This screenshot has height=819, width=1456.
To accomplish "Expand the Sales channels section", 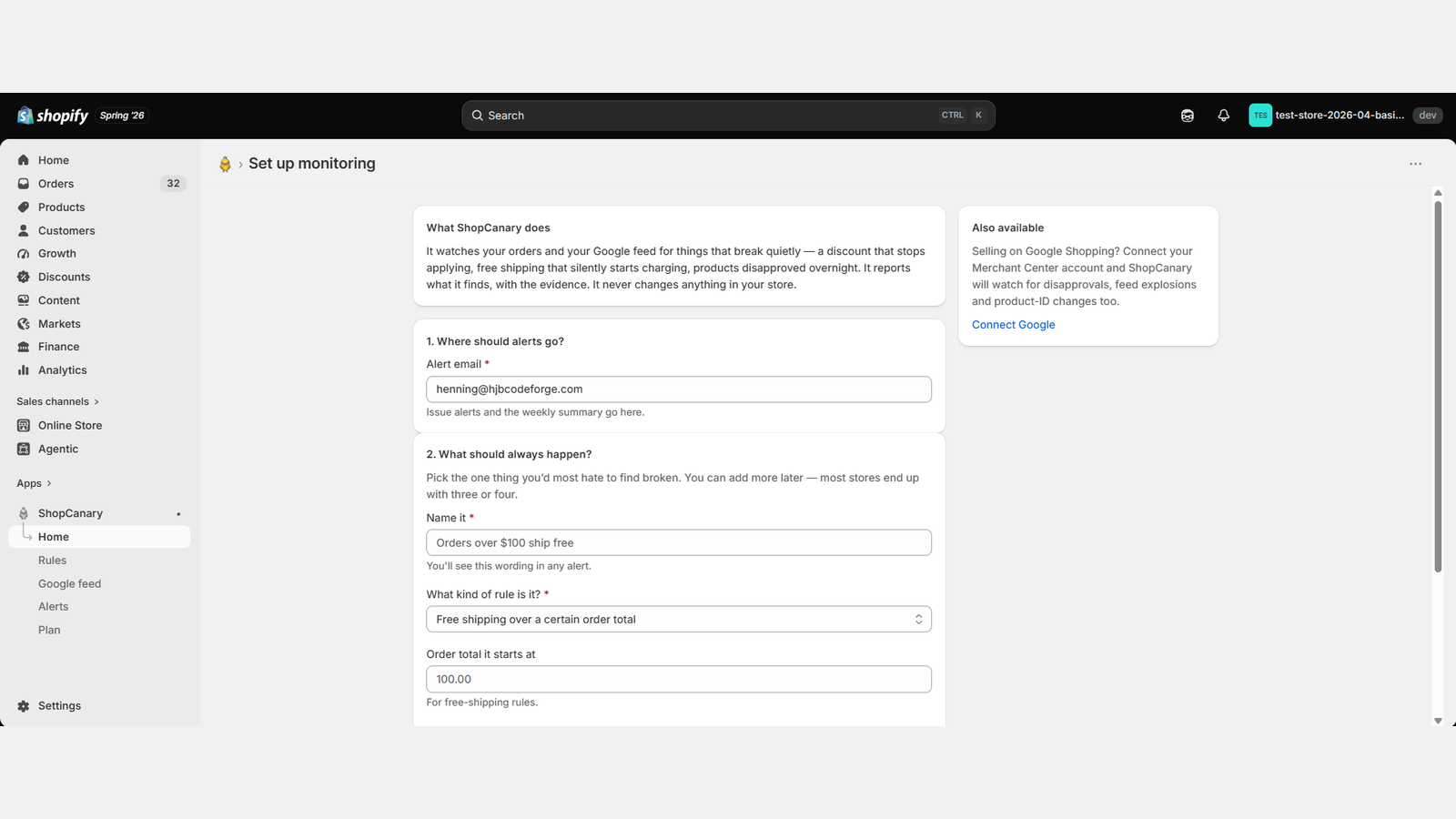I will pyautogui.click(x=57, y=401).
